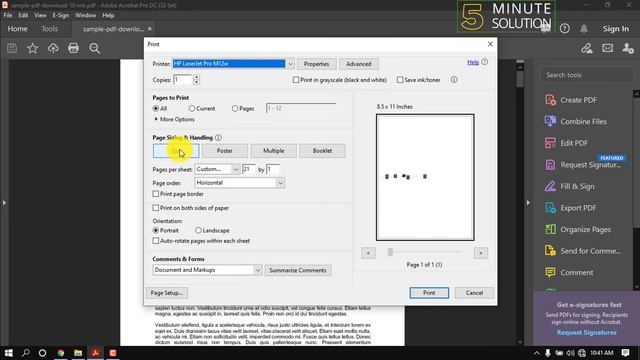Open the View menu
The height and width of the screenshot is (360, 640).
[x=40, y=15]
